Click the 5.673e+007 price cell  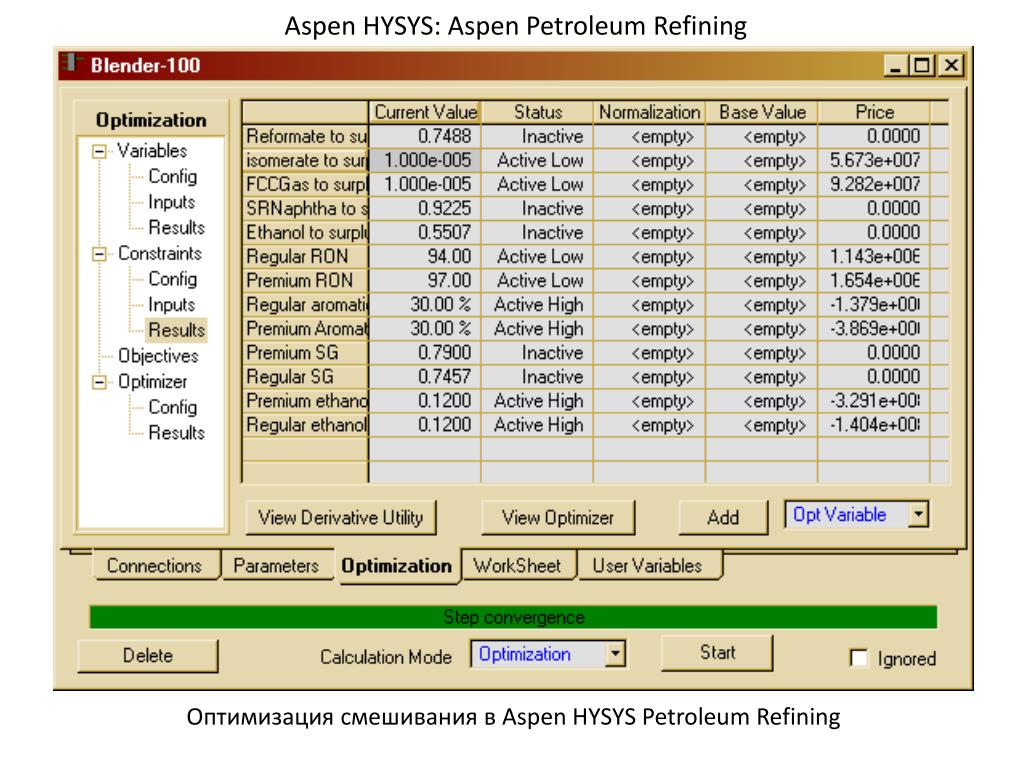[874, 161]
